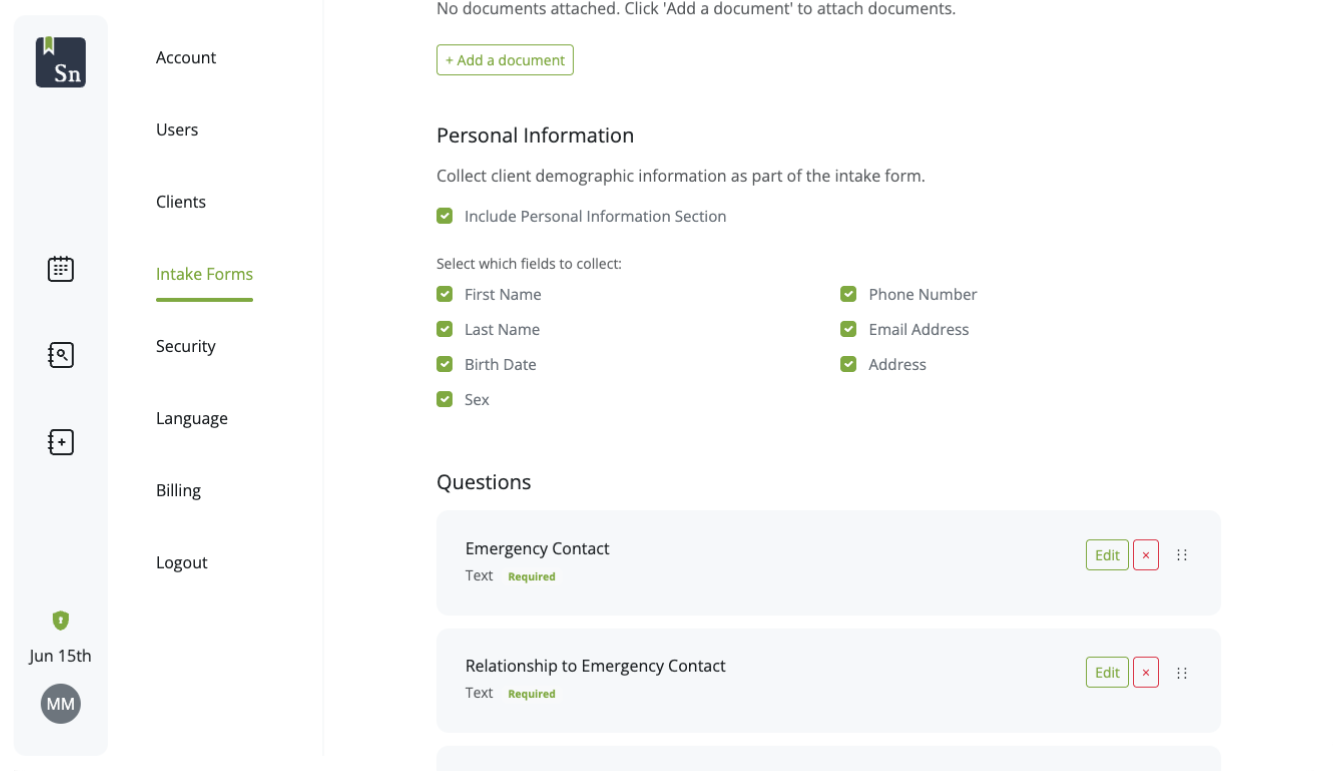The image size is (1333, 771).
Task: Delete Relationship to Emergency Contact question
Action: (1146, 672)
